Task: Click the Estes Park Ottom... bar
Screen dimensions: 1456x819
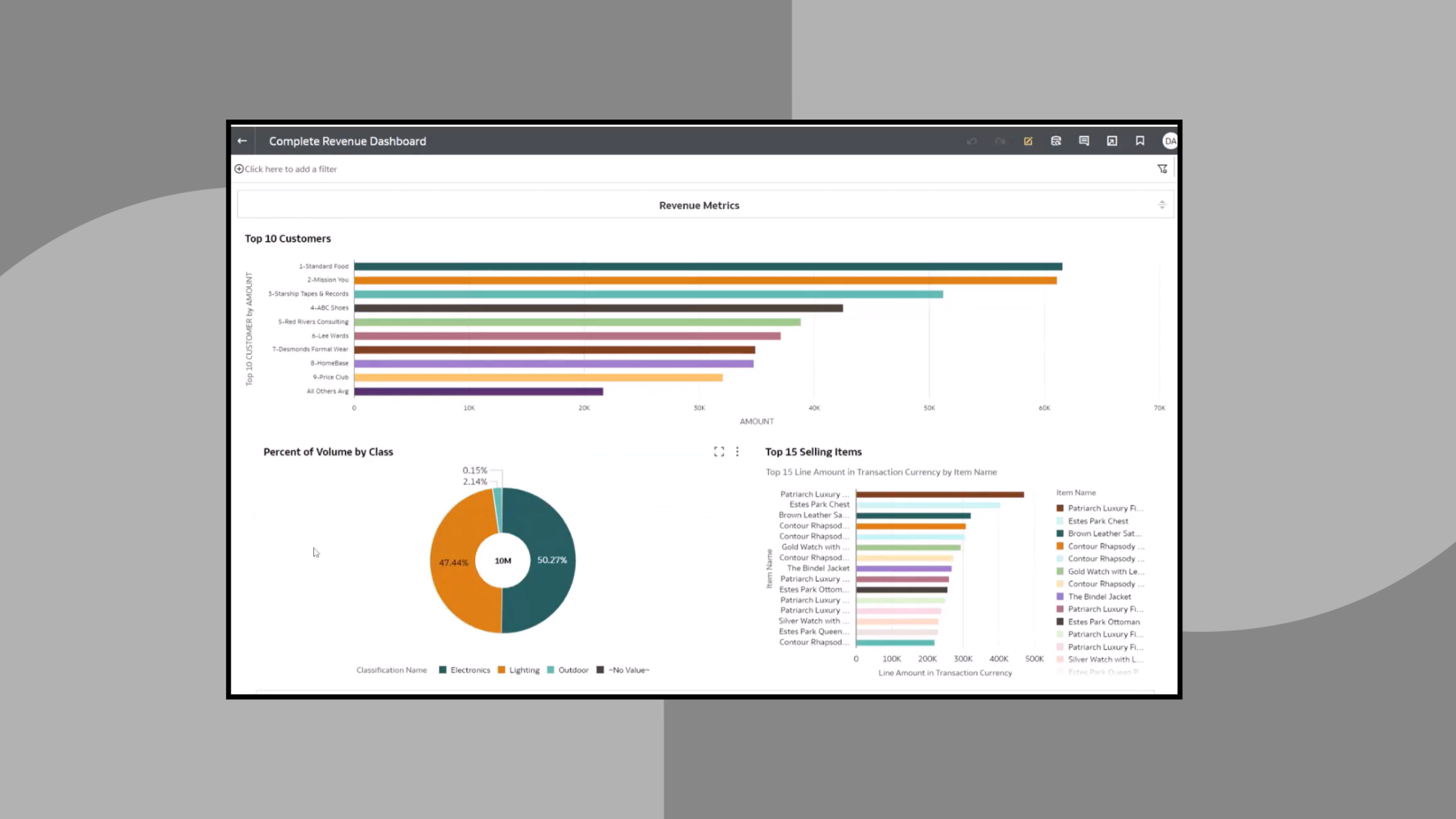Action: 902,590
